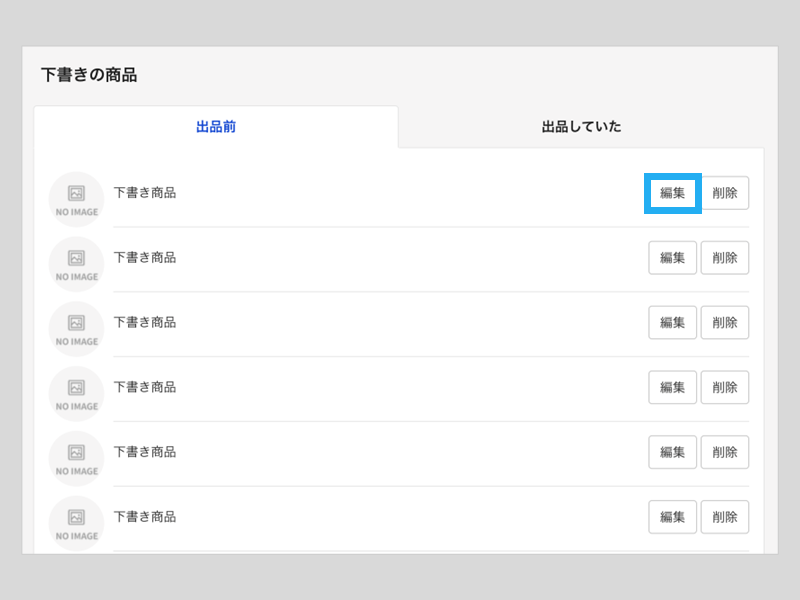The width and height of the screenshot is (800, 600).
Task: Delete the second 下書き商品 row
Action: (724, 258)
